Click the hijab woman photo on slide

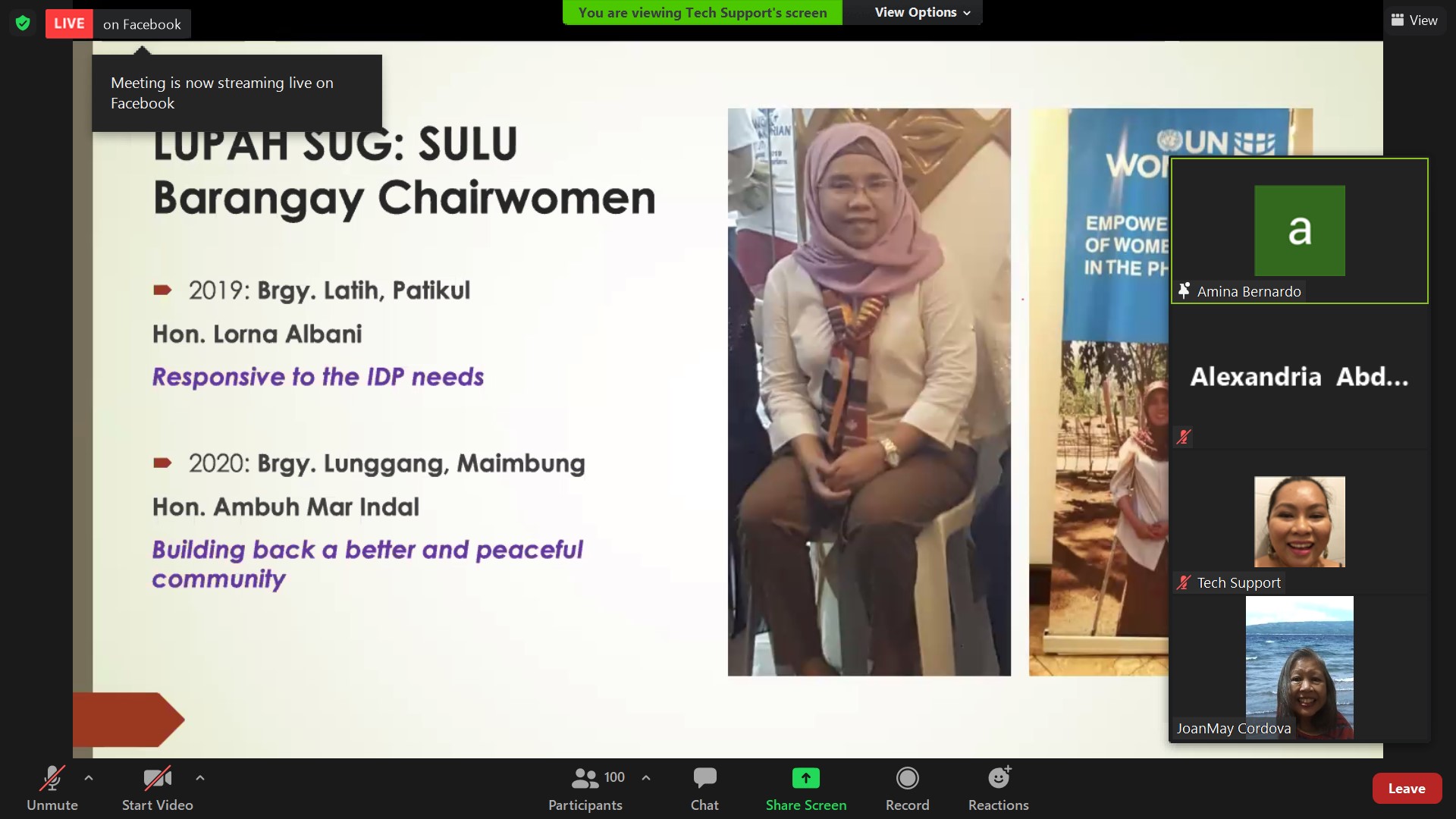pos(869,392)
